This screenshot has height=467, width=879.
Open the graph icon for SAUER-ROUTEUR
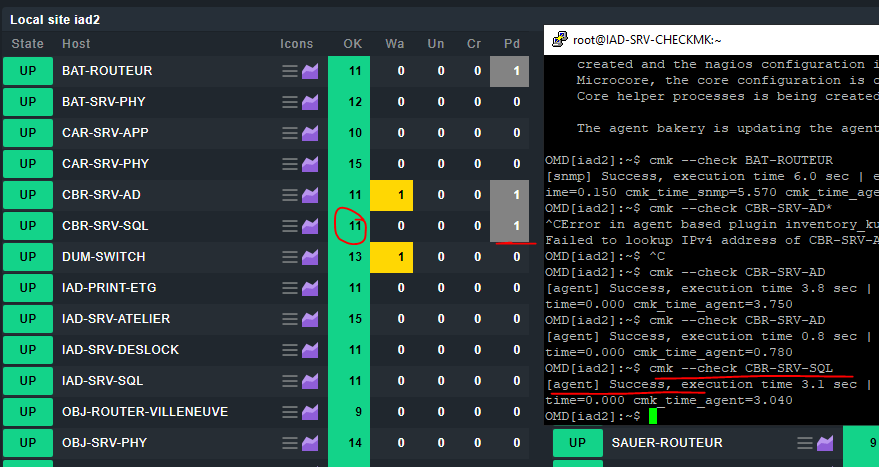click(826, 443)
